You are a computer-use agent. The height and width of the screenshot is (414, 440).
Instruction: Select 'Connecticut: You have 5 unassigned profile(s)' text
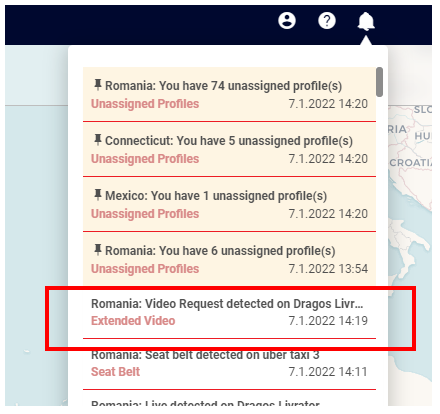(229, 141)
